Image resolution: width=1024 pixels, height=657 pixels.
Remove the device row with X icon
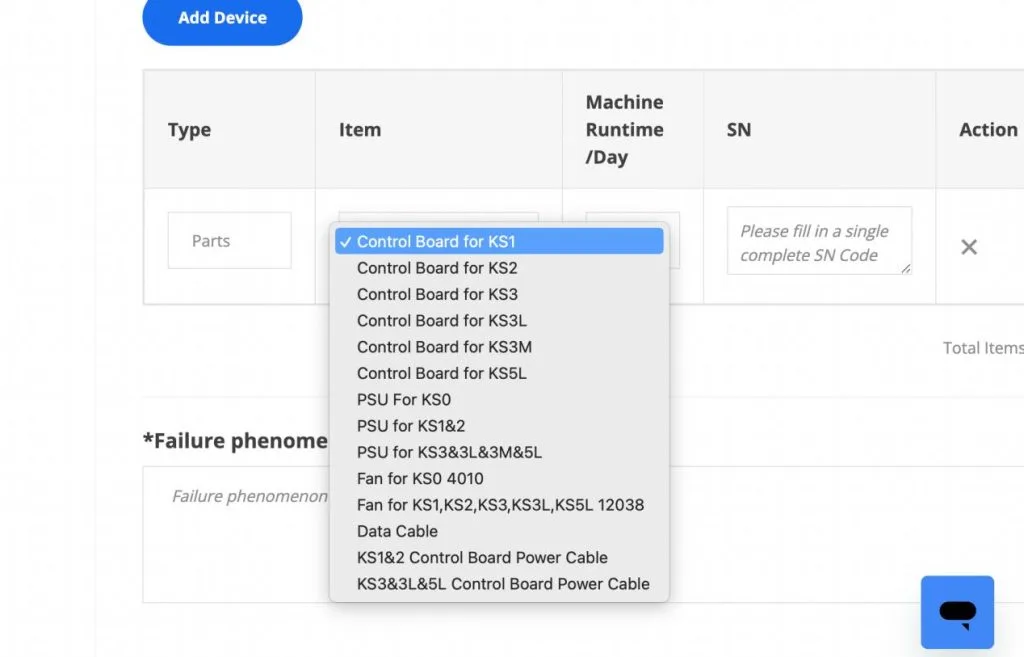[x=968, y=247]
